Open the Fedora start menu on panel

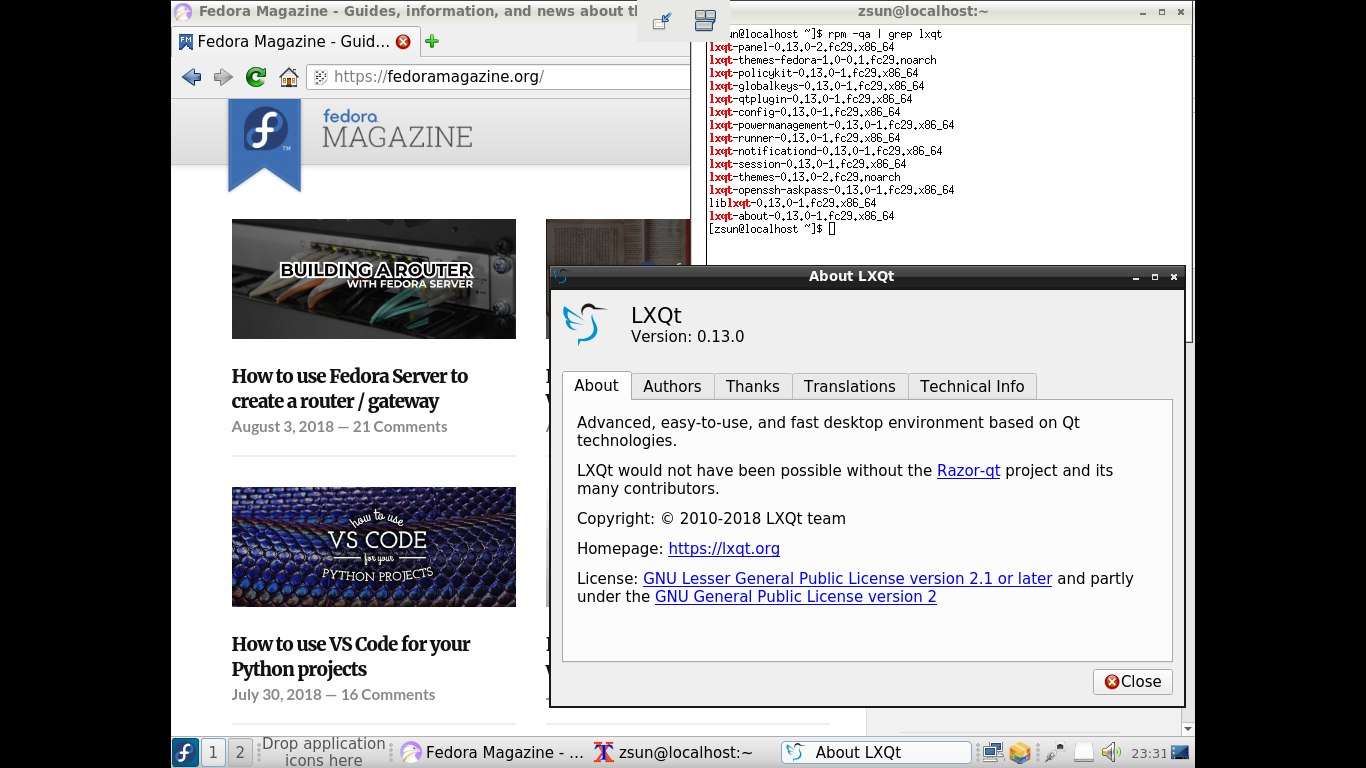tap(185, 752)
